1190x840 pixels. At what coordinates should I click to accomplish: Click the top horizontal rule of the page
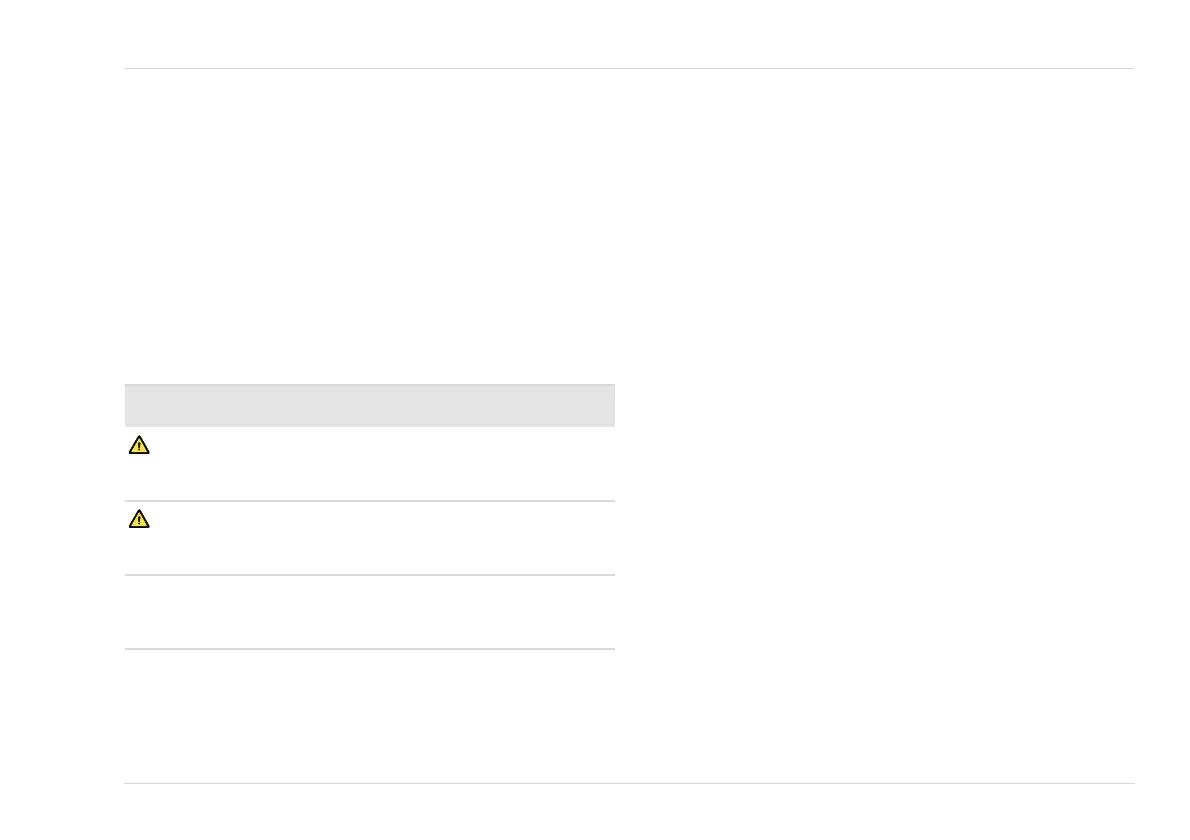pyautogui.click(x=629, y=68)
